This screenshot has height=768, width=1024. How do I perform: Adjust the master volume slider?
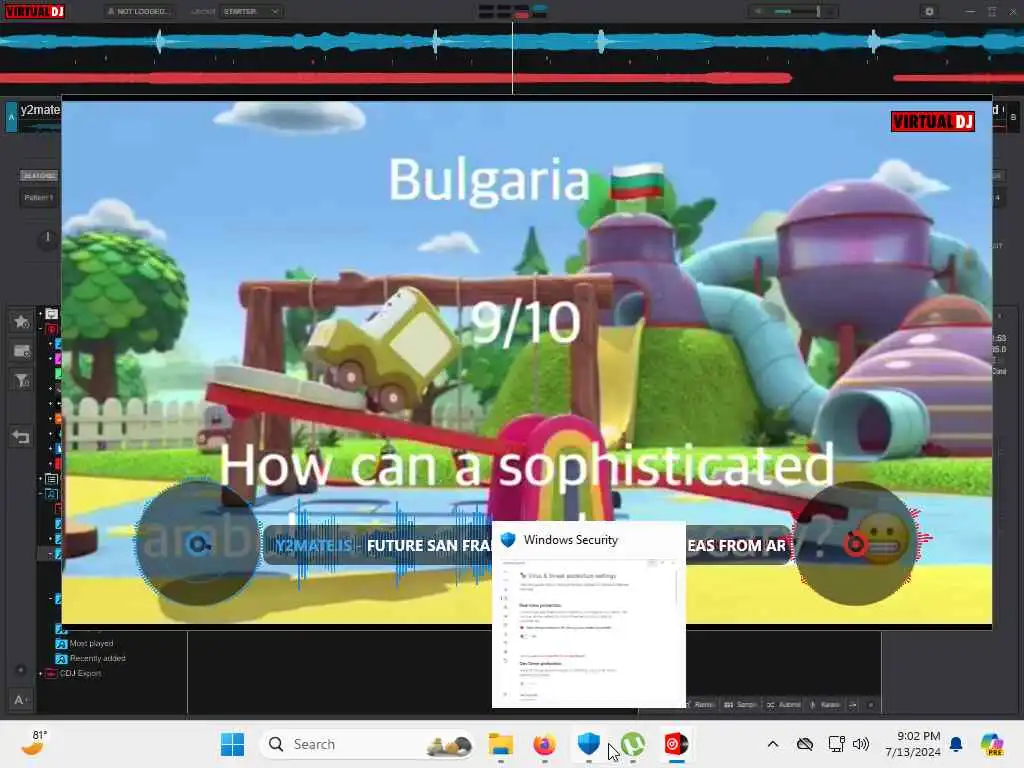tap(795, 11)
